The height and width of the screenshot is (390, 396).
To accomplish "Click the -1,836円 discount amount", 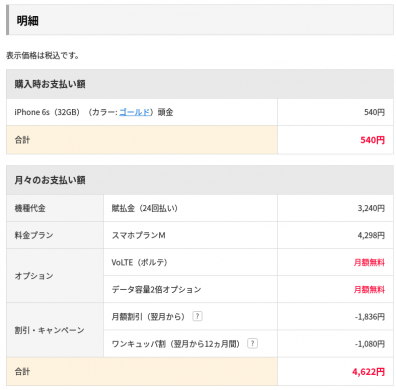I will (370, 316).
